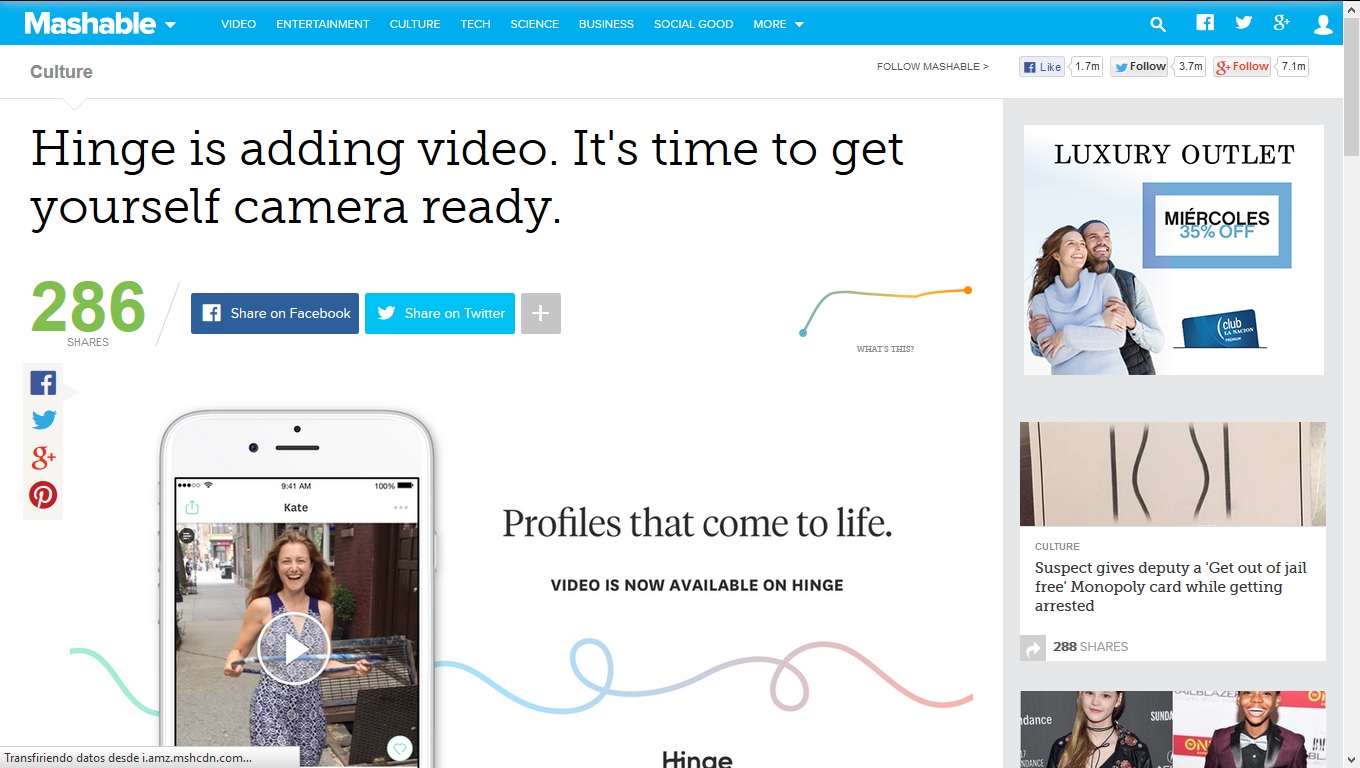Go to the CULTURE nav section

click(415, 24)
